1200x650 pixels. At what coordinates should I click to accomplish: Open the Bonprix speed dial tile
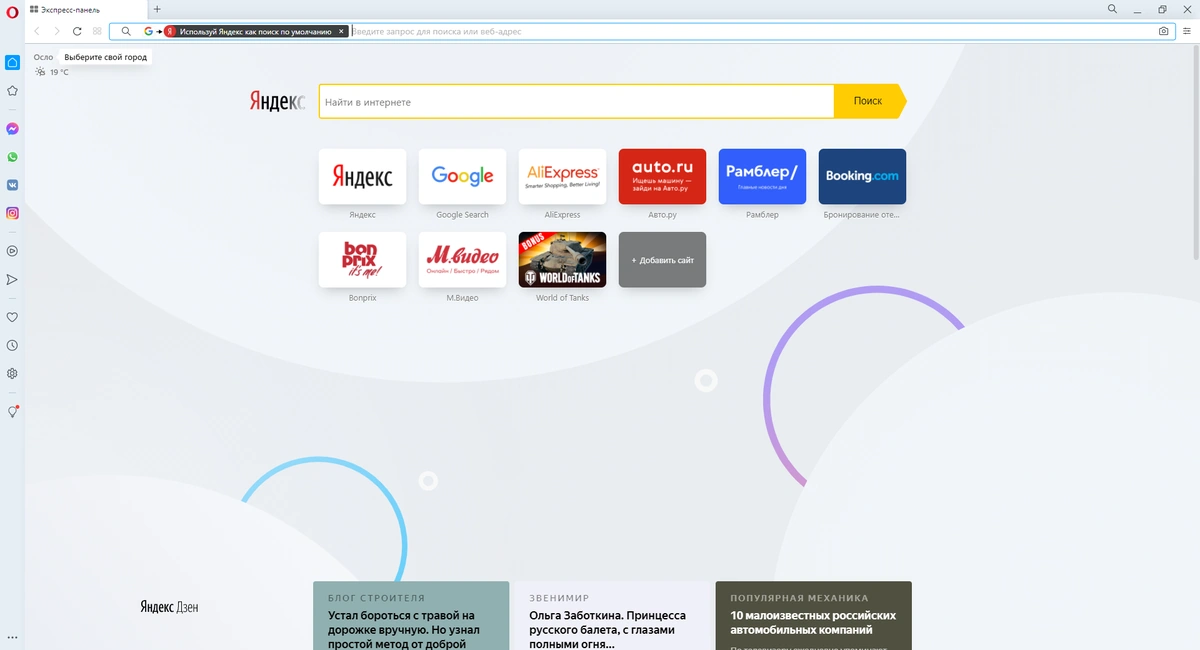[362, 260]
